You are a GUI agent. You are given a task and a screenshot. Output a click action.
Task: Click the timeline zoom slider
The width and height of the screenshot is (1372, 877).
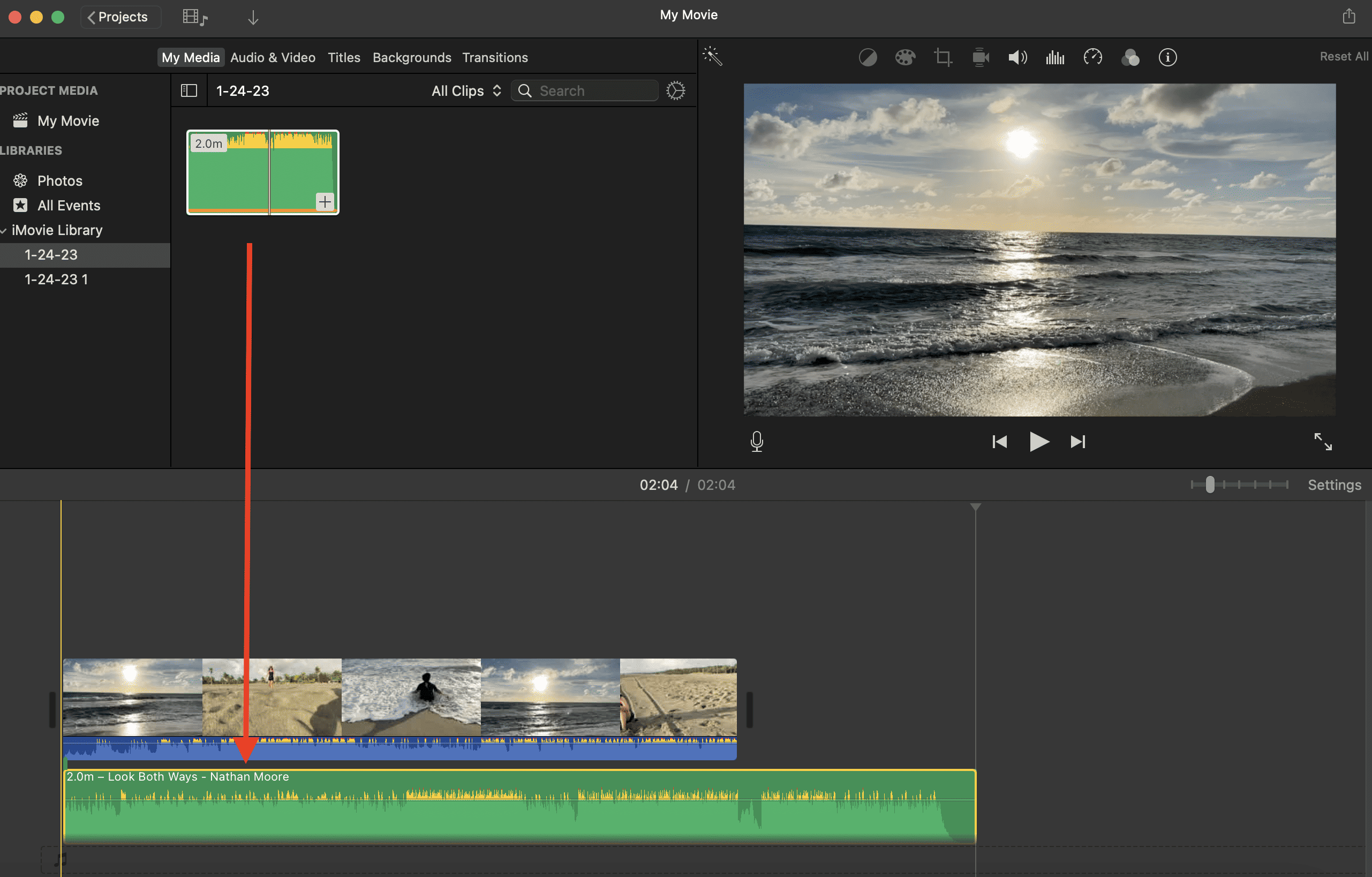coord(1210,485)
